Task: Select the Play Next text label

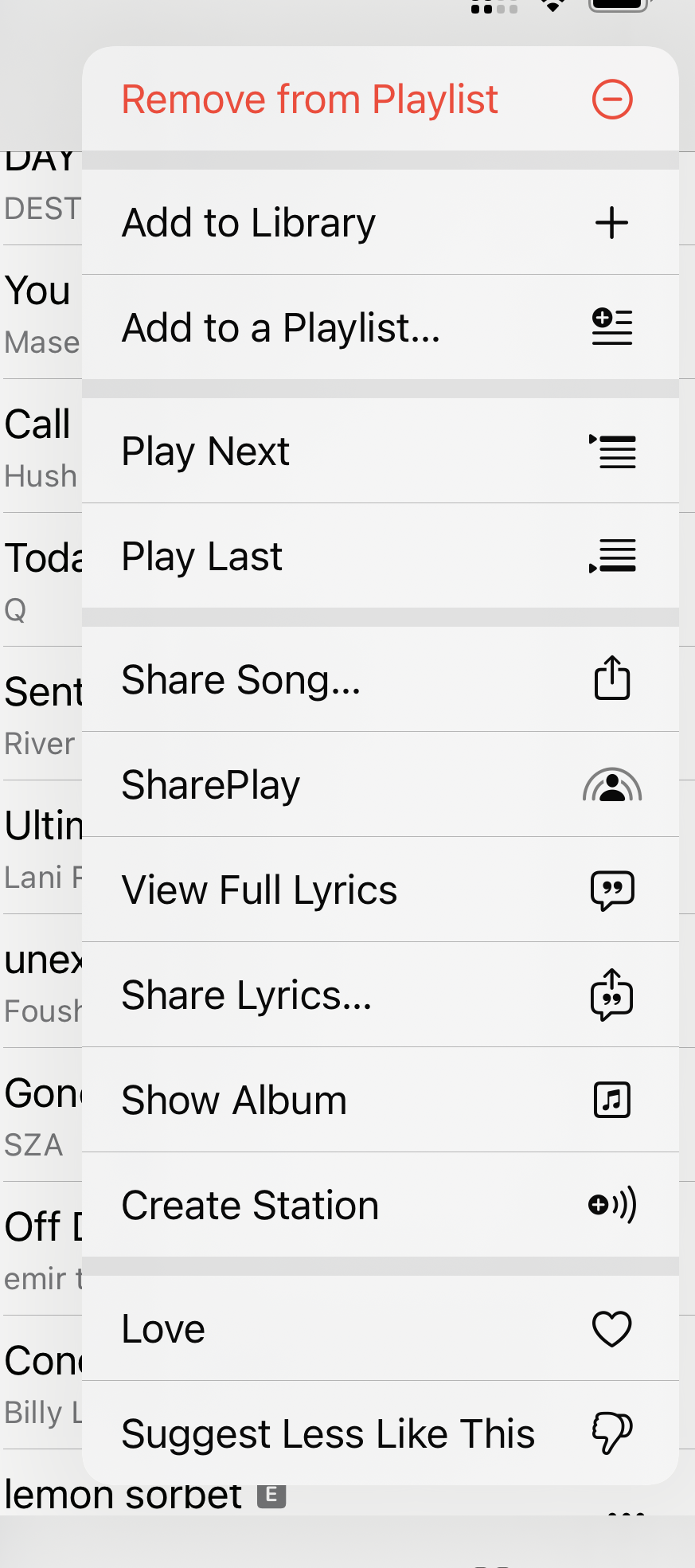Action: (x=205, y=452)
